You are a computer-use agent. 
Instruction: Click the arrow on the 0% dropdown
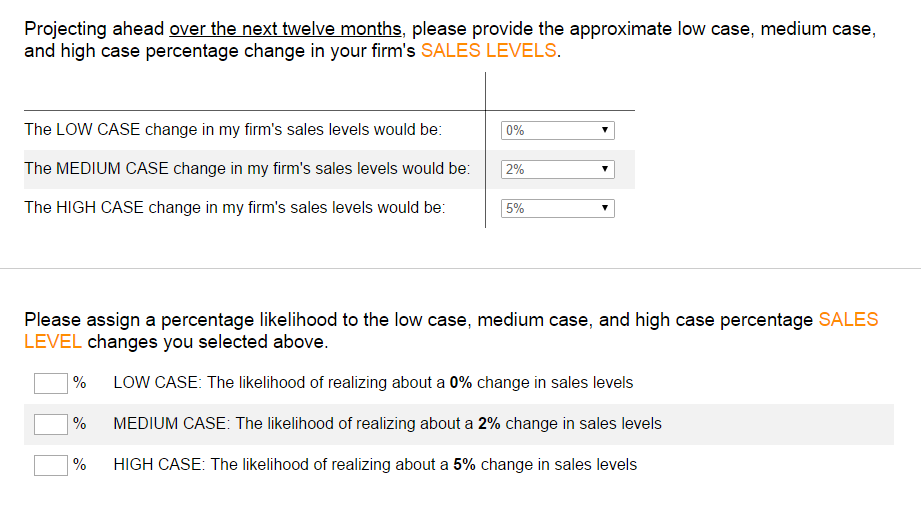[604, 130]
